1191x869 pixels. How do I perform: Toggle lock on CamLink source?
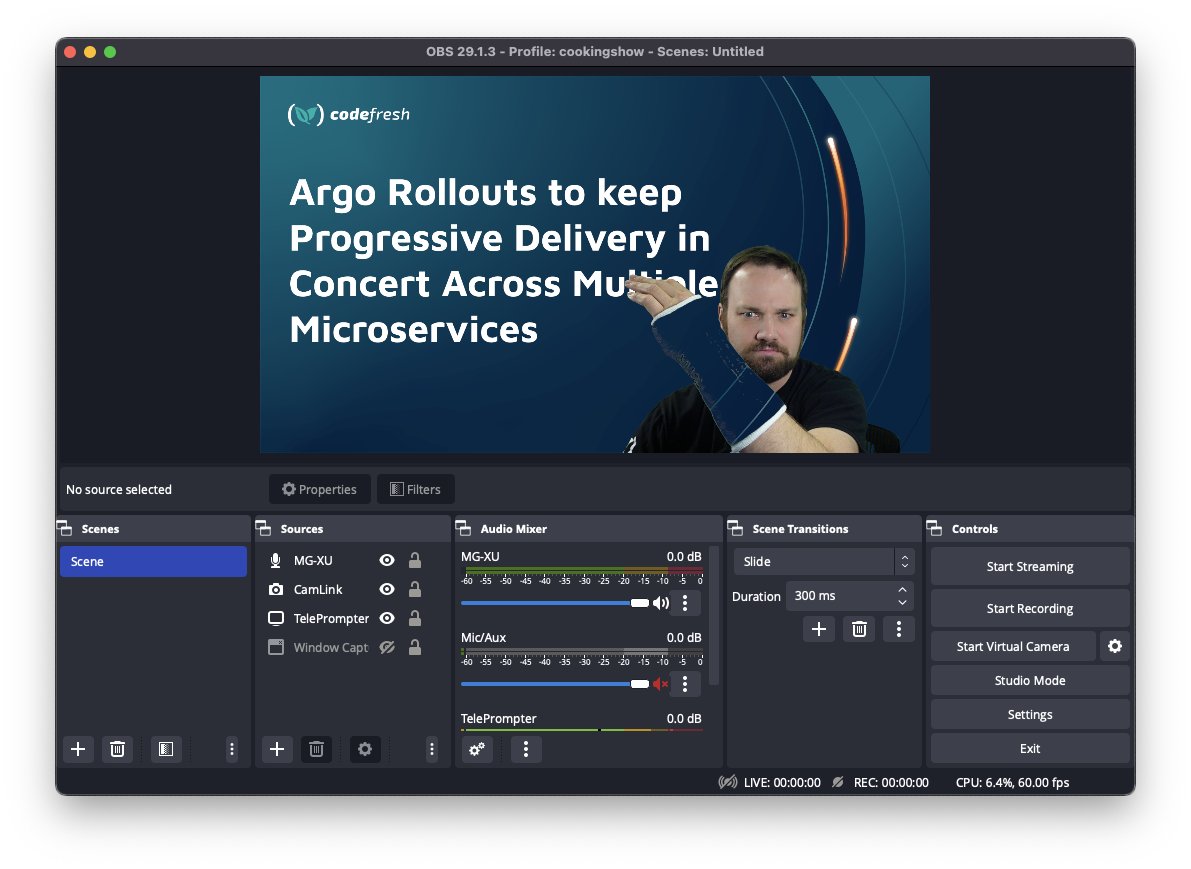tap(415, 589)
